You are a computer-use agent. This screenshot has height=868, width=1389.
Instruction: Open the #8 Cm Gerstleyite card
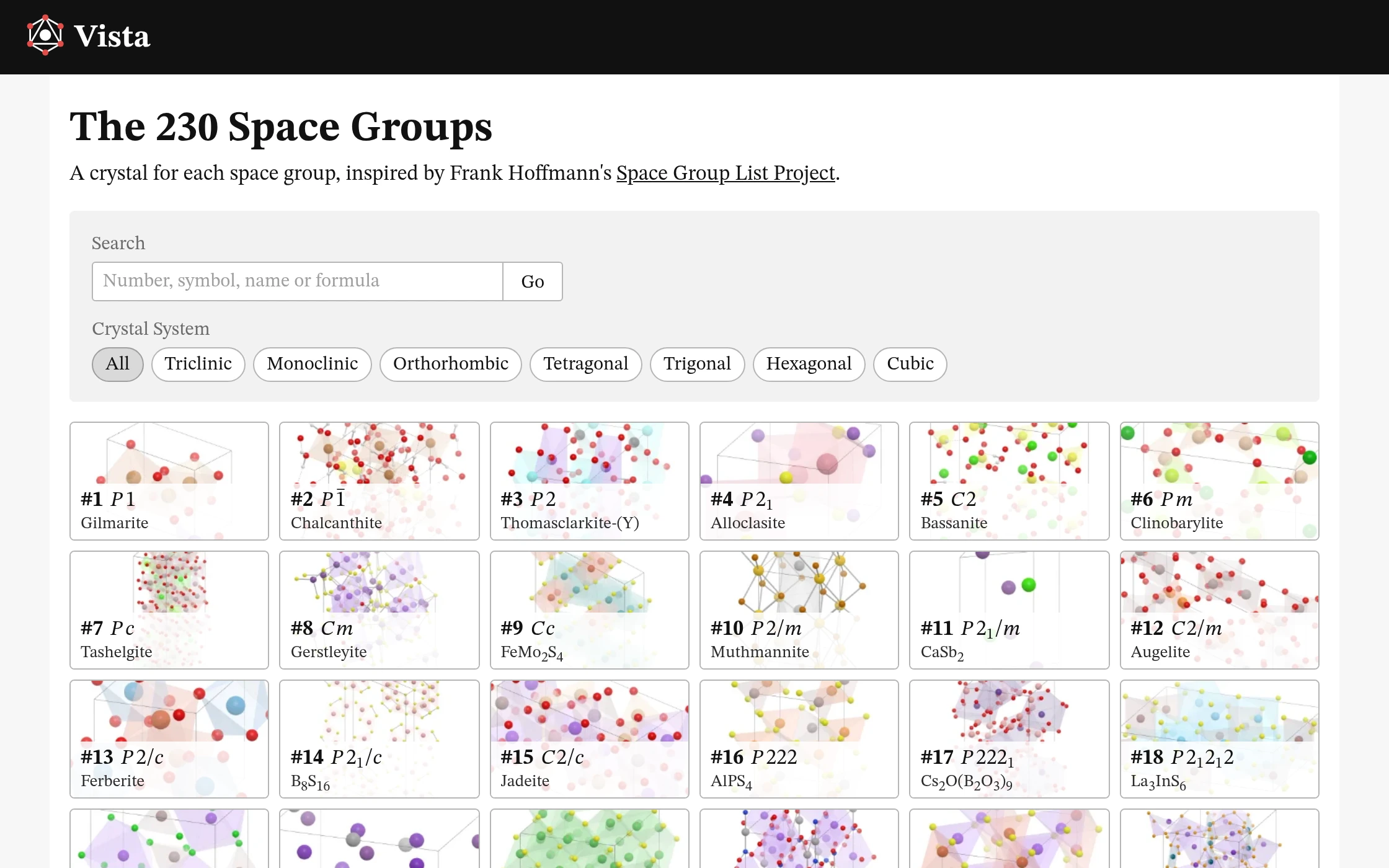pos(379,610)
